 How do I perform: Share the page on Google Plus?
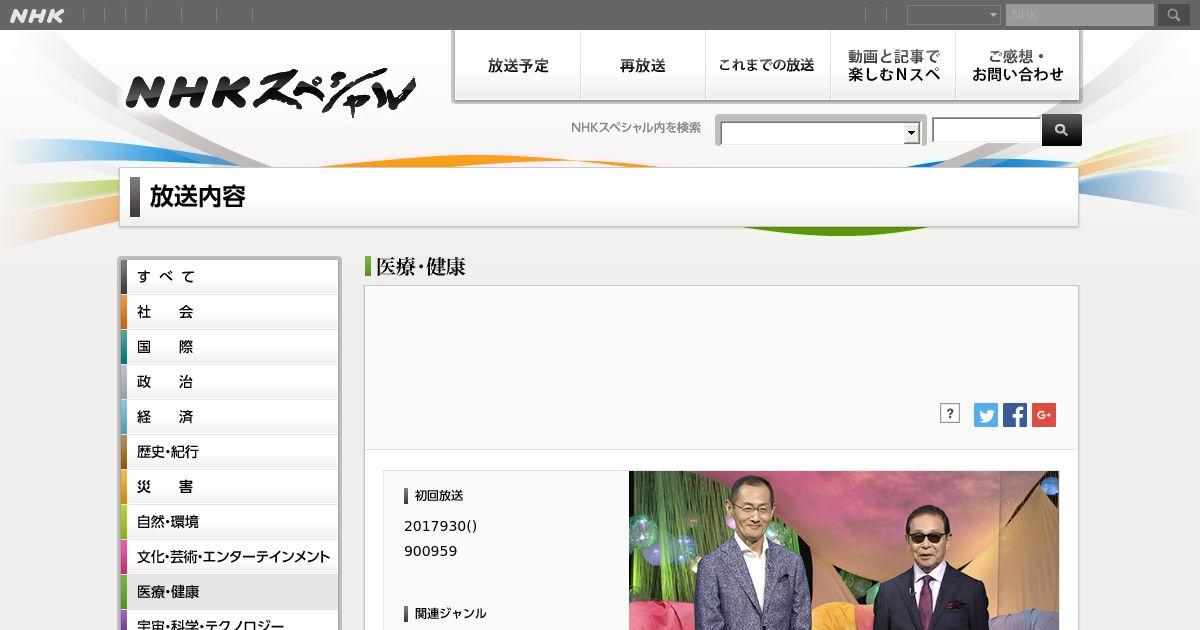pos(1044,415)
